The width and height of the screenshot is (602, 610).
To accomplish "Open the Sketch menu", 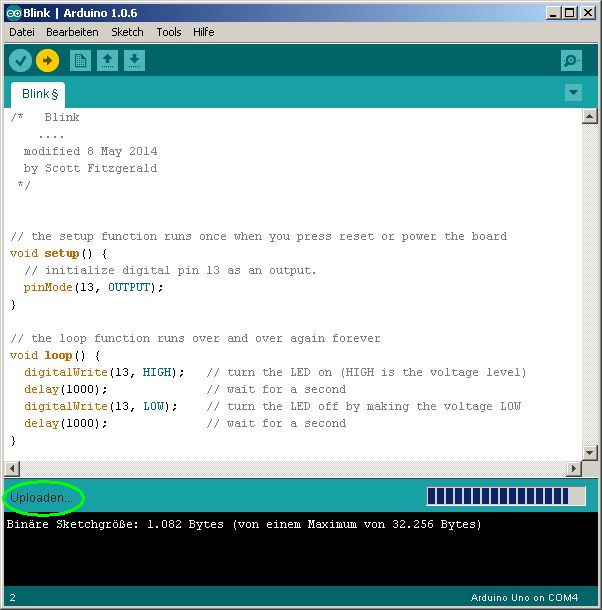I will click(127, 32).
